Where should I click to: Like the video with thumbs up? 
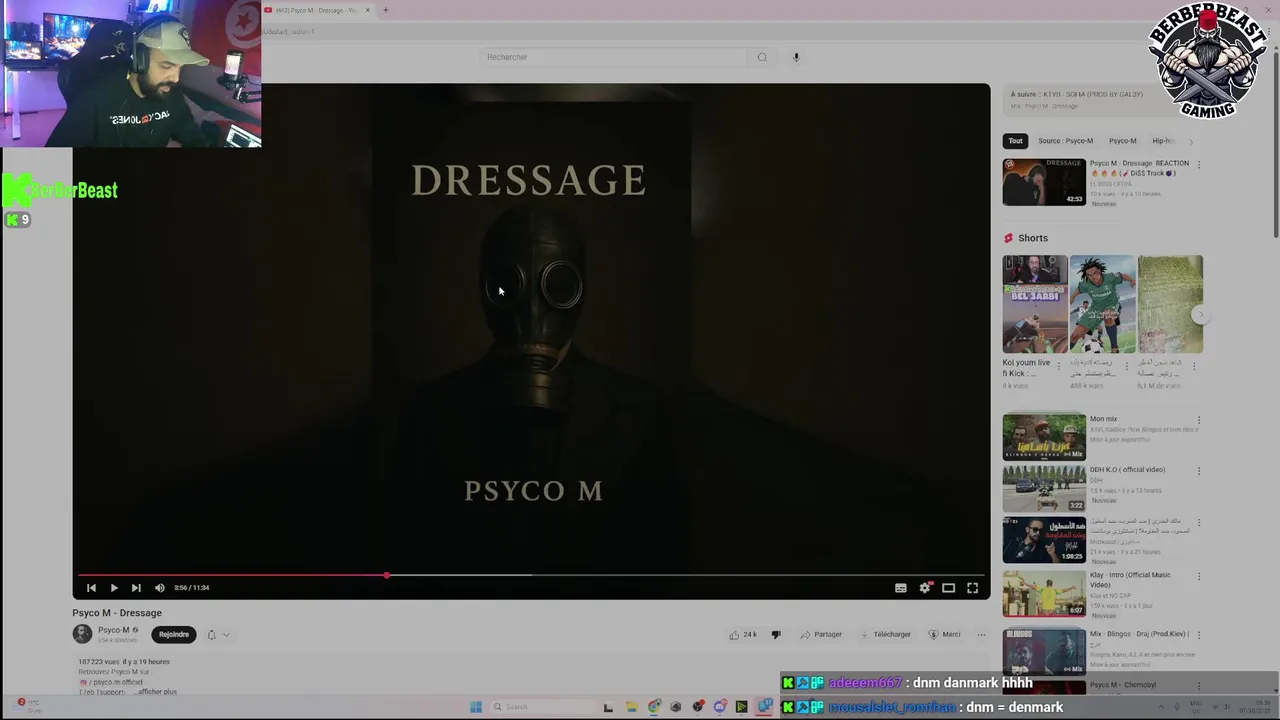pyautogui.click(x=742, y=634)
